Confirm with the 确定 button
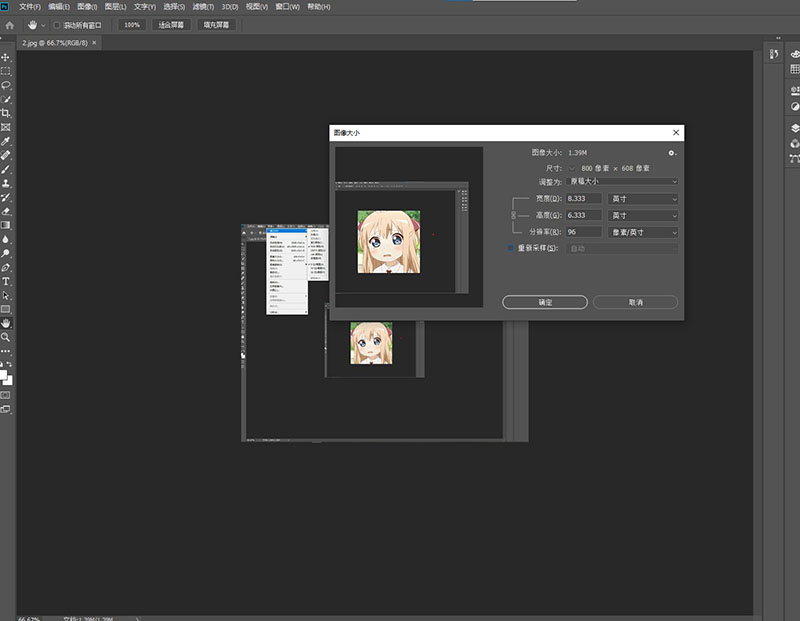 tap(545, 302)
